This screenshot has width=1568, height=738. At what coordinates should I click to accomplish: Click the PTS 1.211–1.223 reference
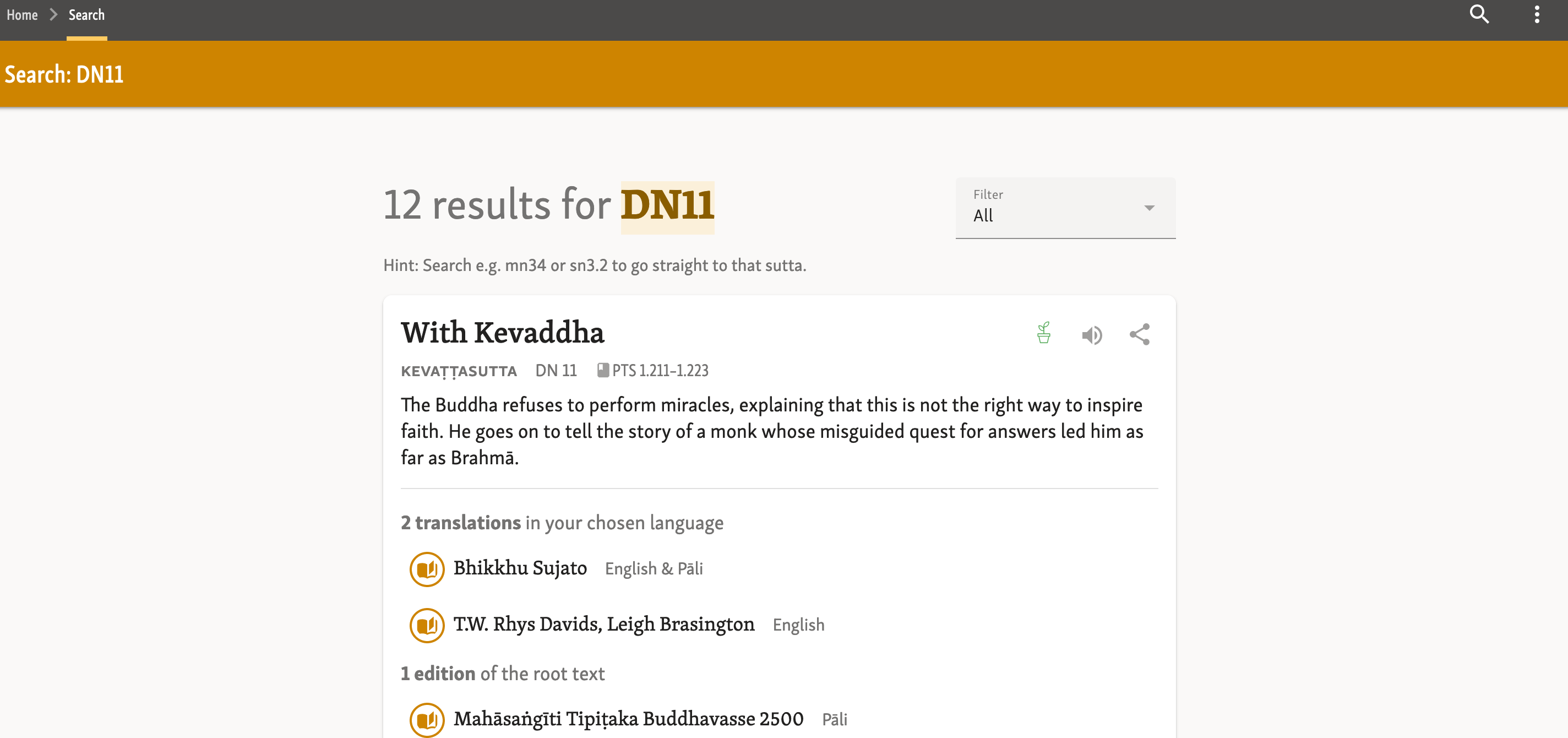[661, 370]
